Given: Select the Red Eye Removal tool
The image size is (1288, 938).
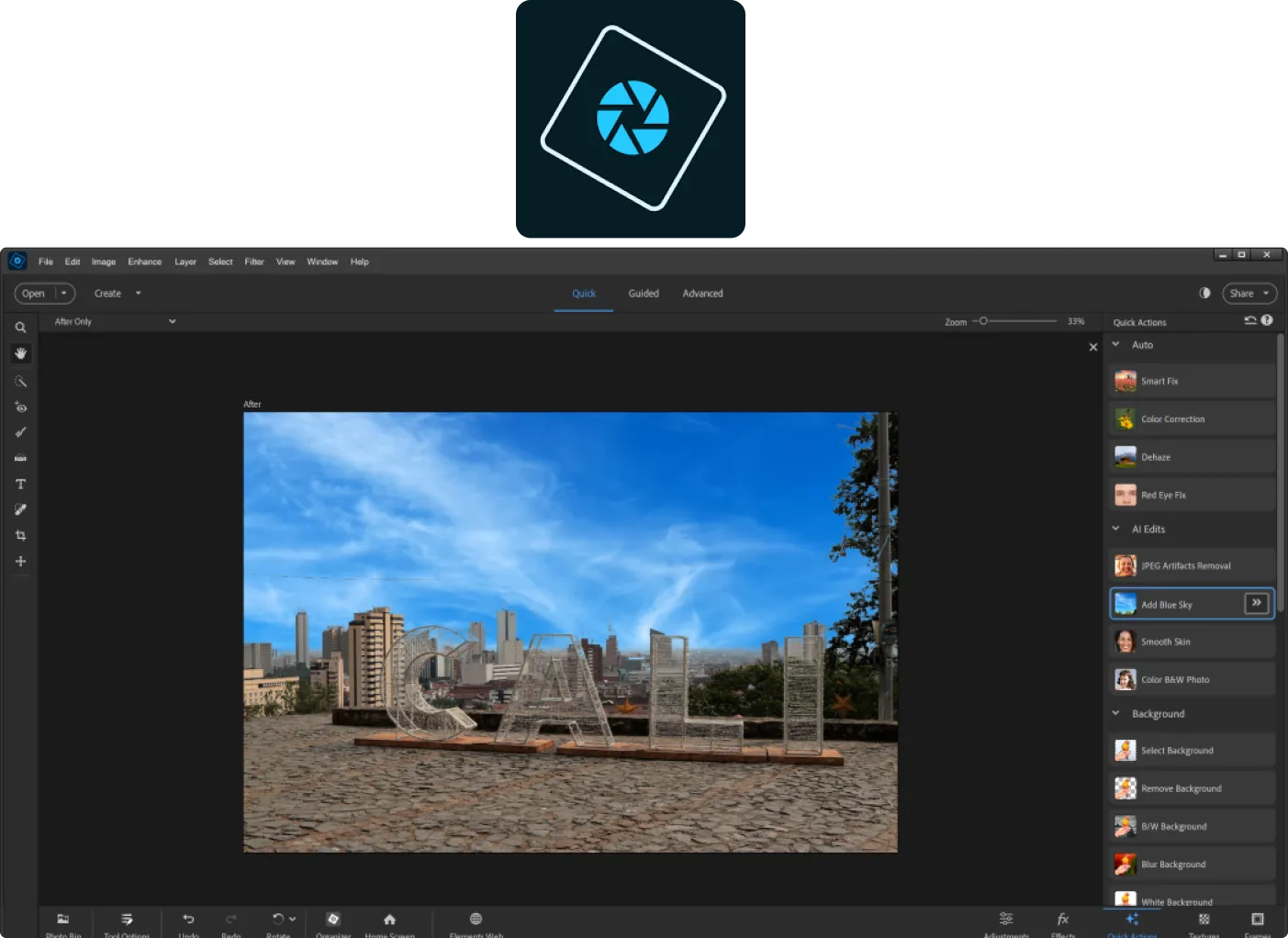Looking at the screenshot, I should [x=20, y=407].
